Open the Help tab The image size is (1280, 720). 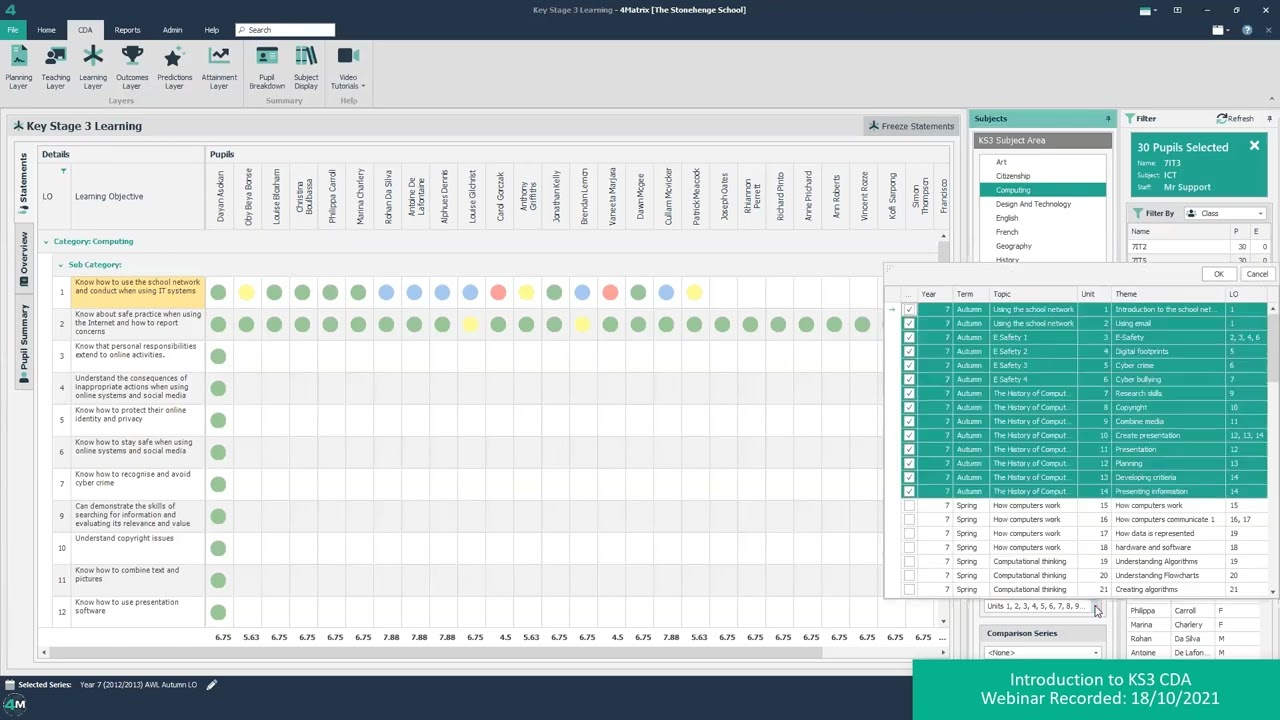point(211,30)
